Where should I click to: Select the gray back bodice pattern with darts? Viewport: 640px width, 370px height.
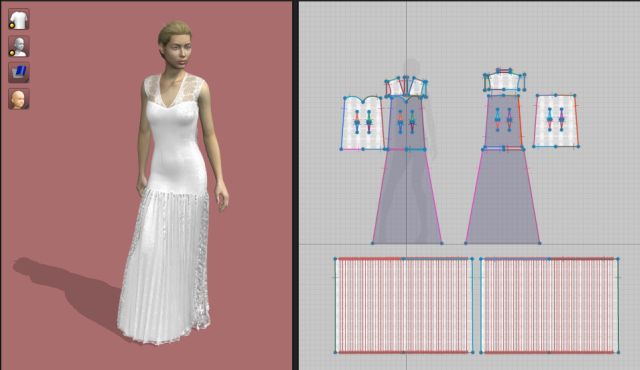coord(503,121)
